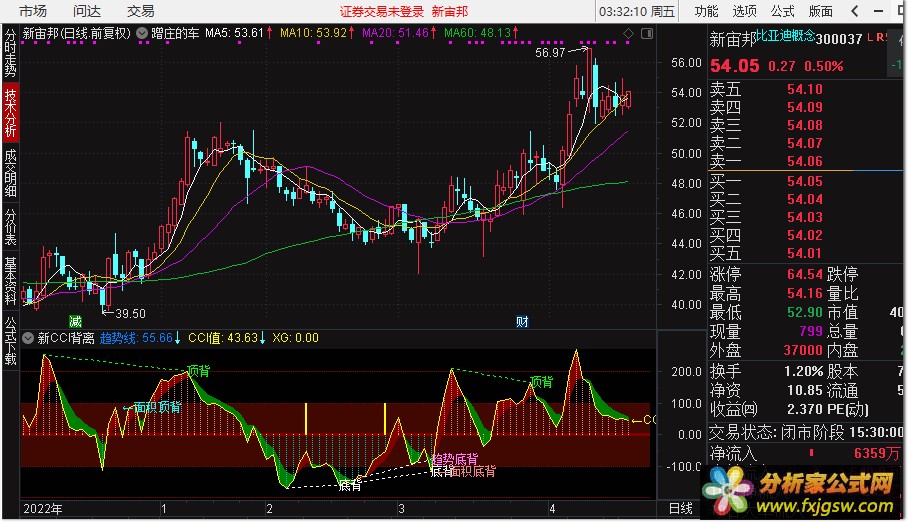Click the 换手 value 1.20%
The image size is (910, 523).
pos(804,371)
